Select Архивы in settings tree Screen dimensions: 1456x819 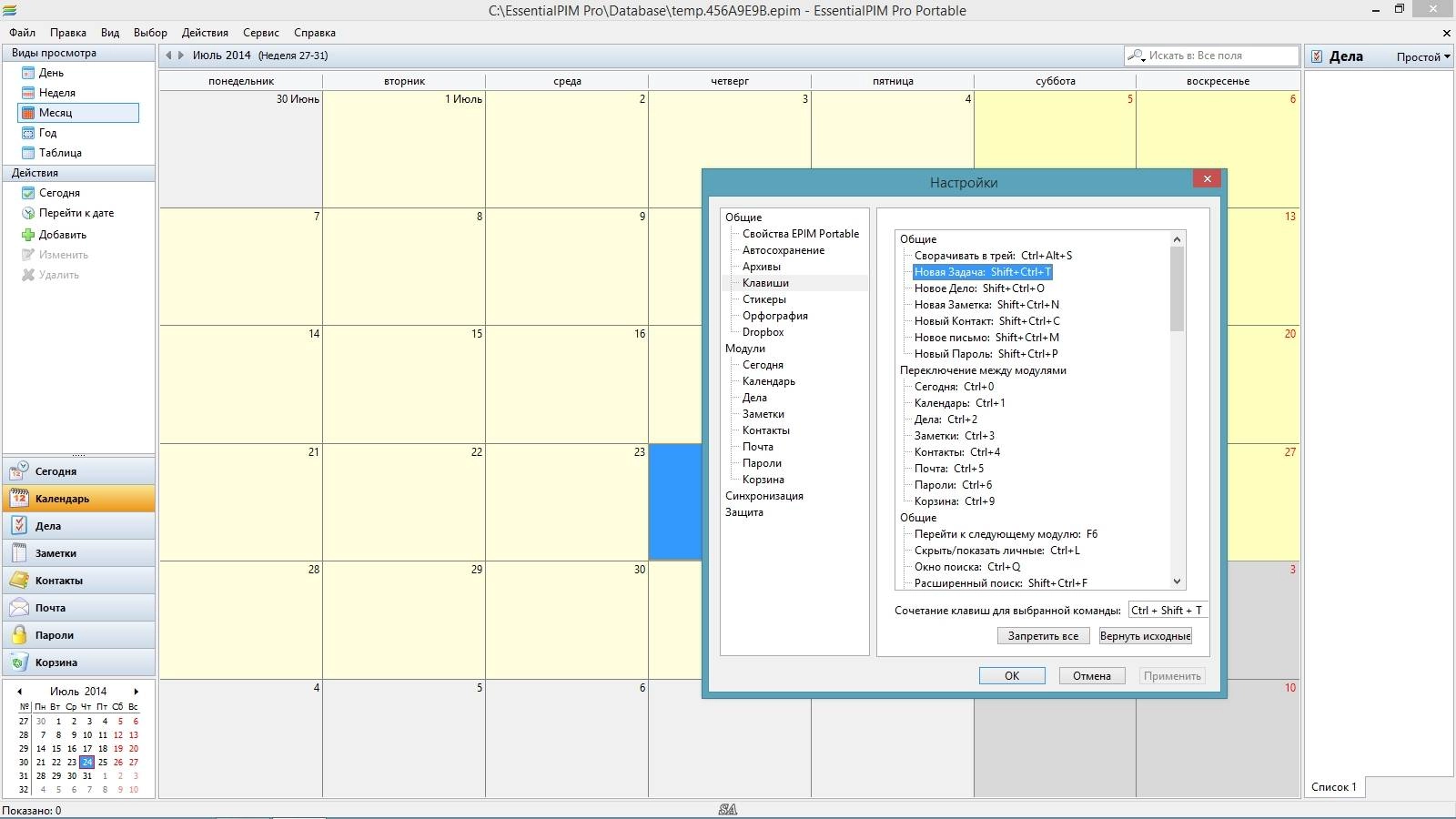(762, 267)
